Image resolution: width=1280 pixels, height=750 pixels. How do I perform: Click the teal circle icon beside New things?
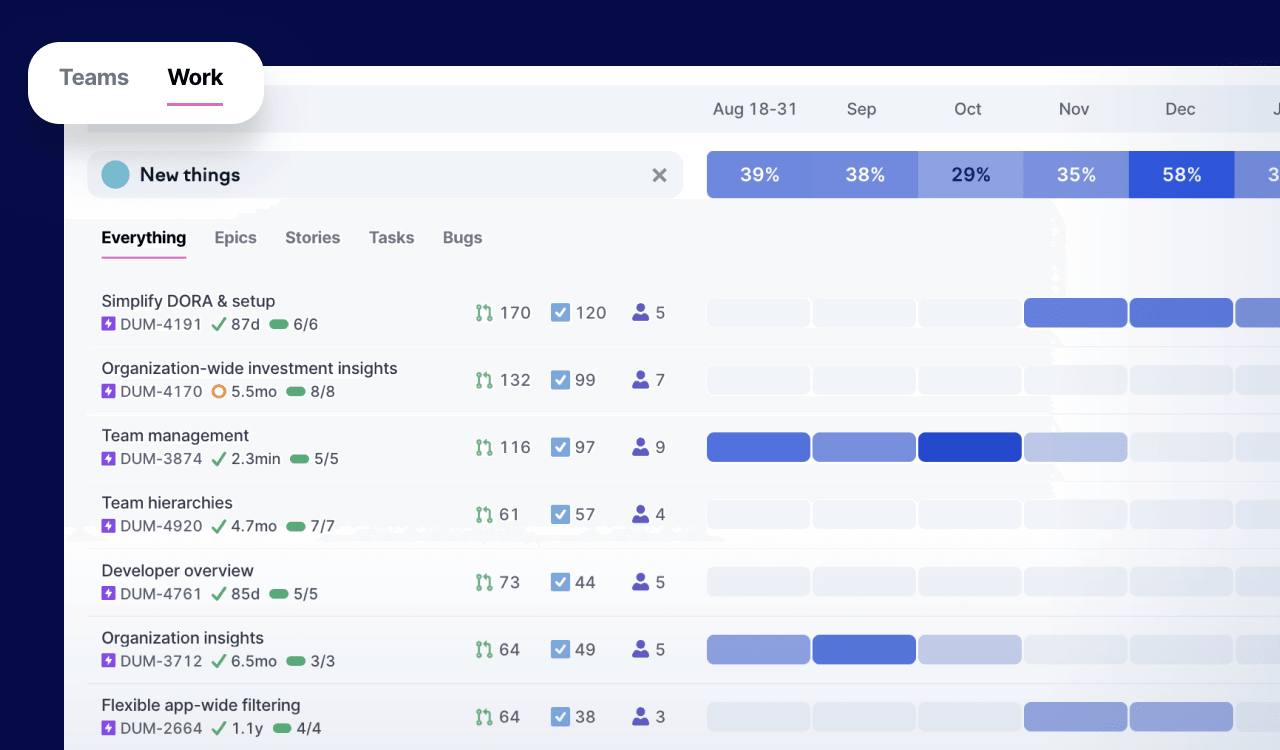[116, 175]
